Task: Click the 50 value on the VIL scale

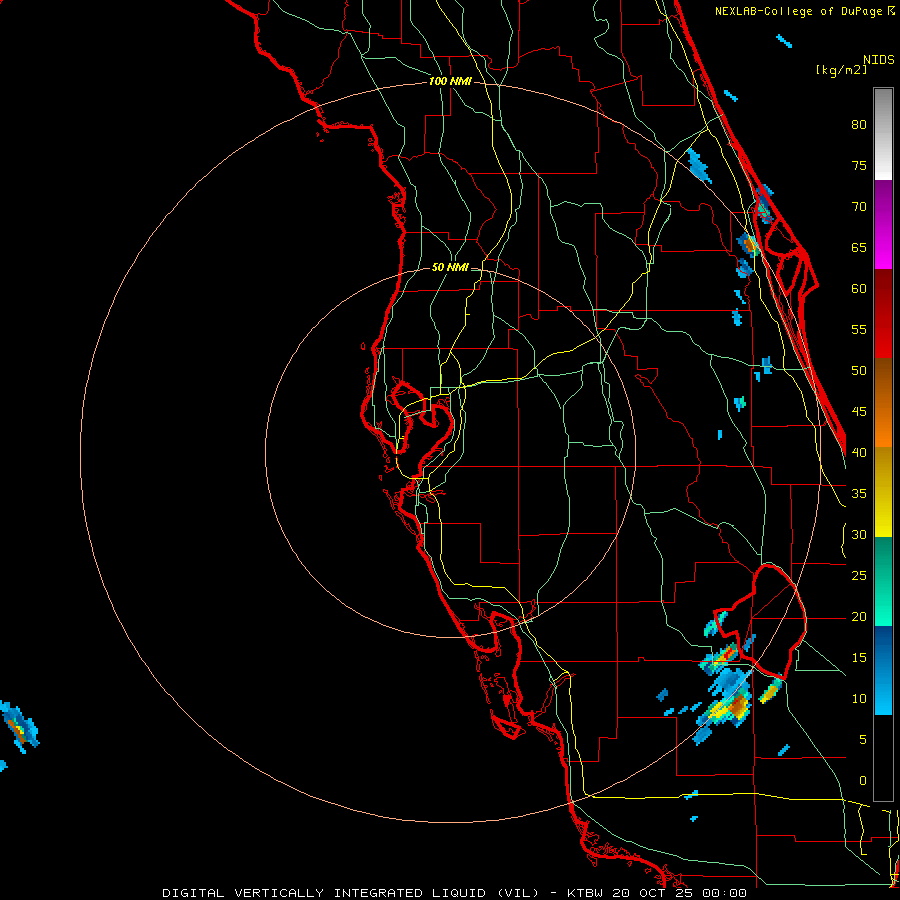Action: tap(859, 371)
